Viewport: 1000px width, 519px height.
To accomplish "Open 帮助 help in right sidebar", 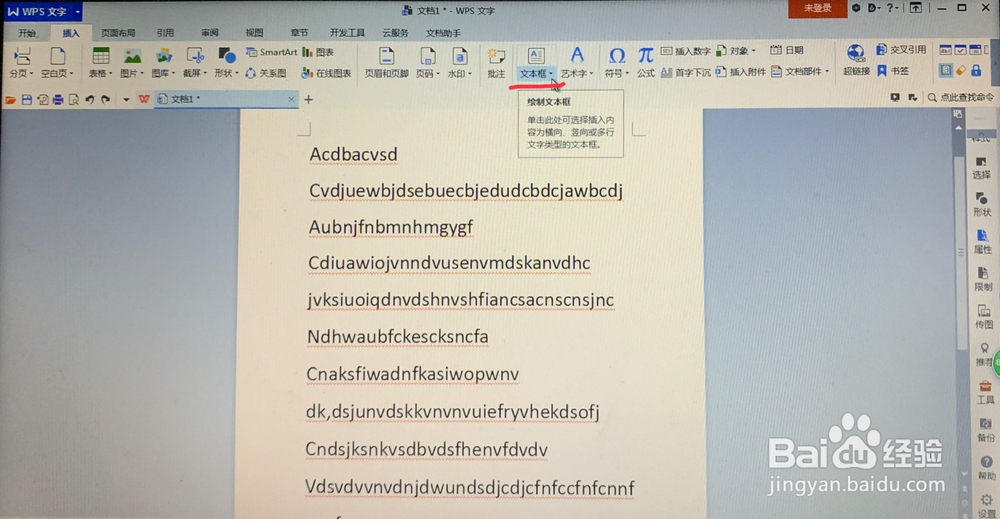I will point(987,468).
